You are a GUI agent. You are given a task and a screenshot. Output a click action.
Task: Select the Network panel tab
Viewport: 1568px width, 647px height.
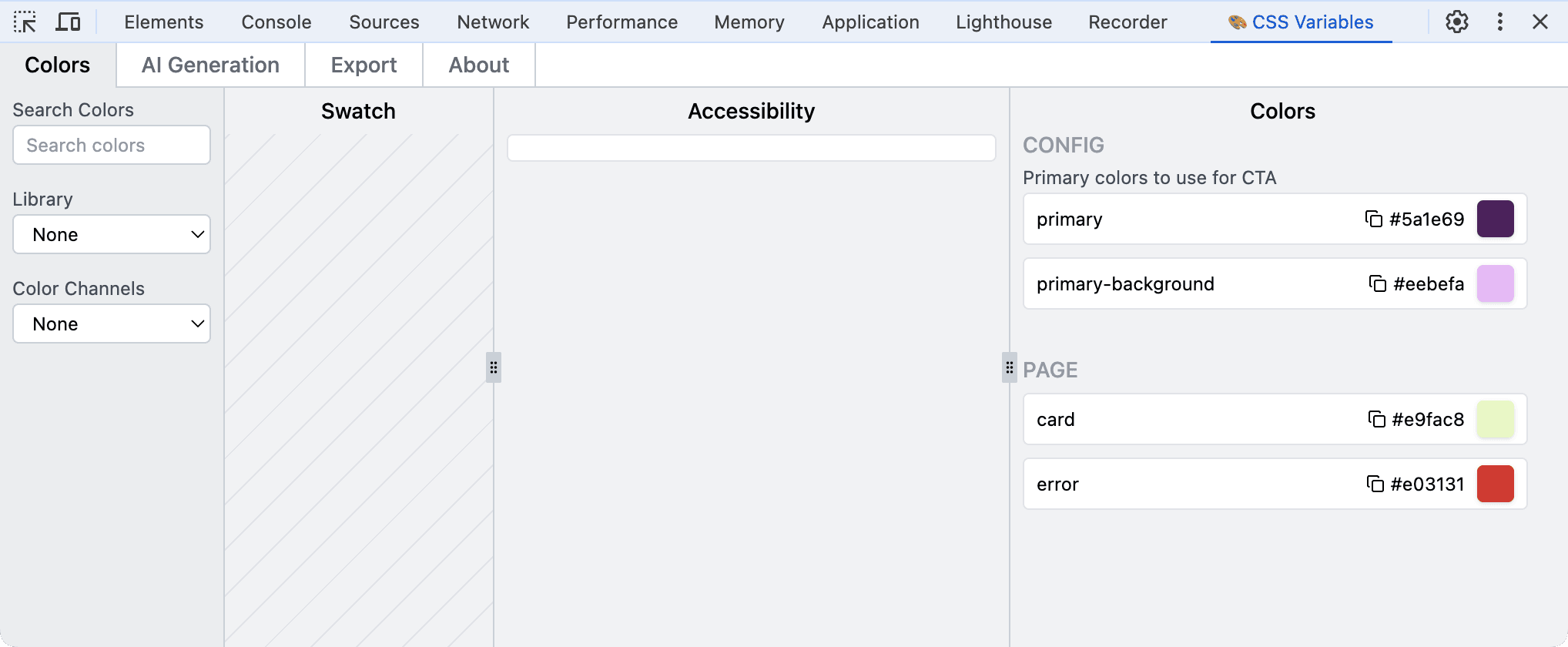(493, 22)
